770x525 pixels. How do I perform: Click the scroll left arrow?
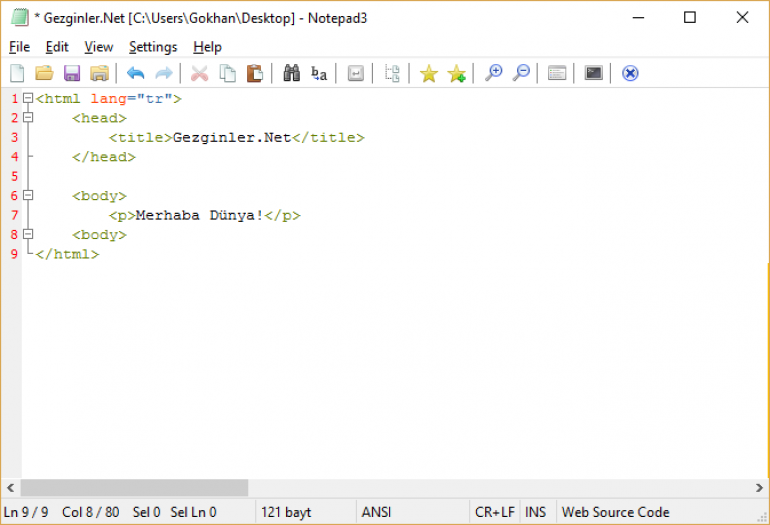coord(10,488)
